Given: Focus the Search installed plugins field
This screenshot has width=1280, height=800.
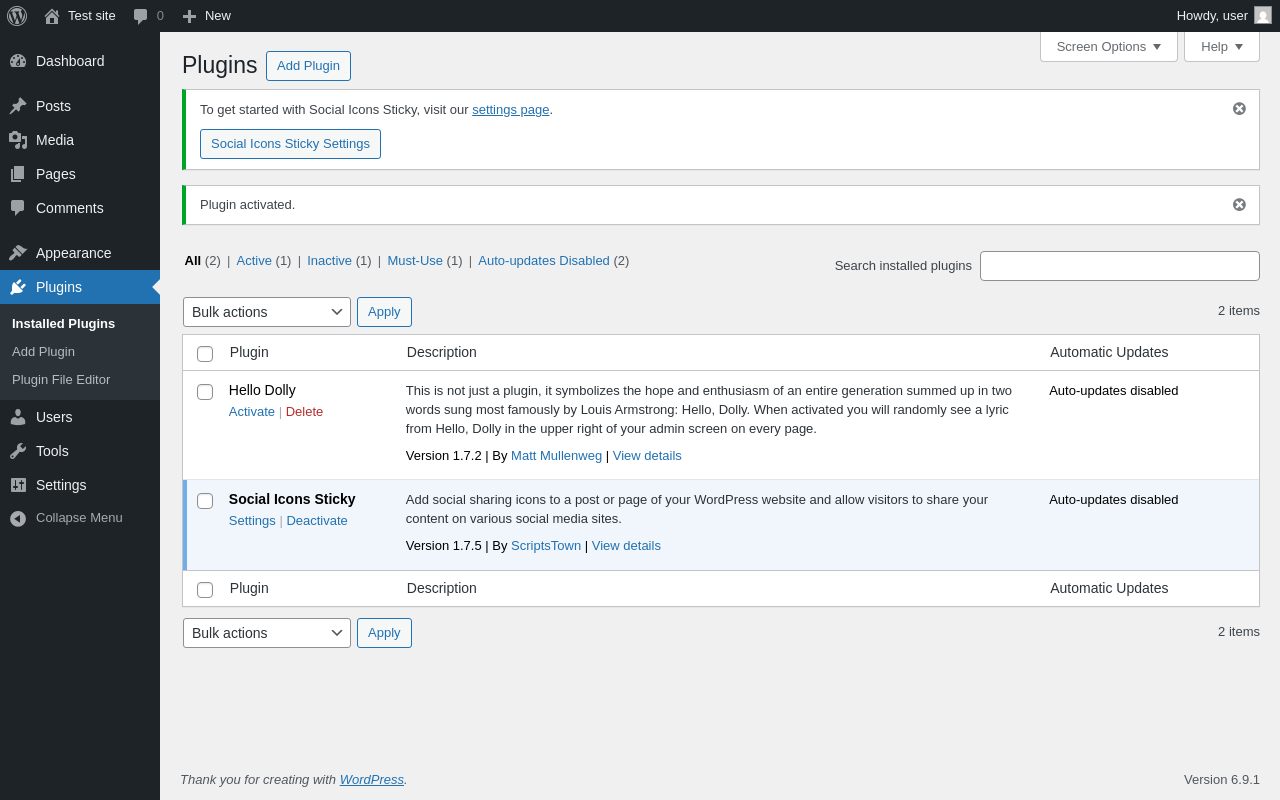Looking at the screenshot, I should [x=1120, y=266].
